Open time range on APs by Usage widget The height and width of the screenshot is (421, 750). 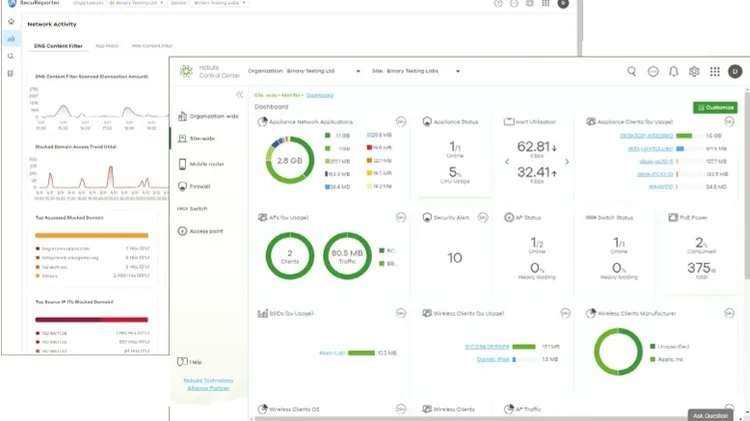coord(401,218)
